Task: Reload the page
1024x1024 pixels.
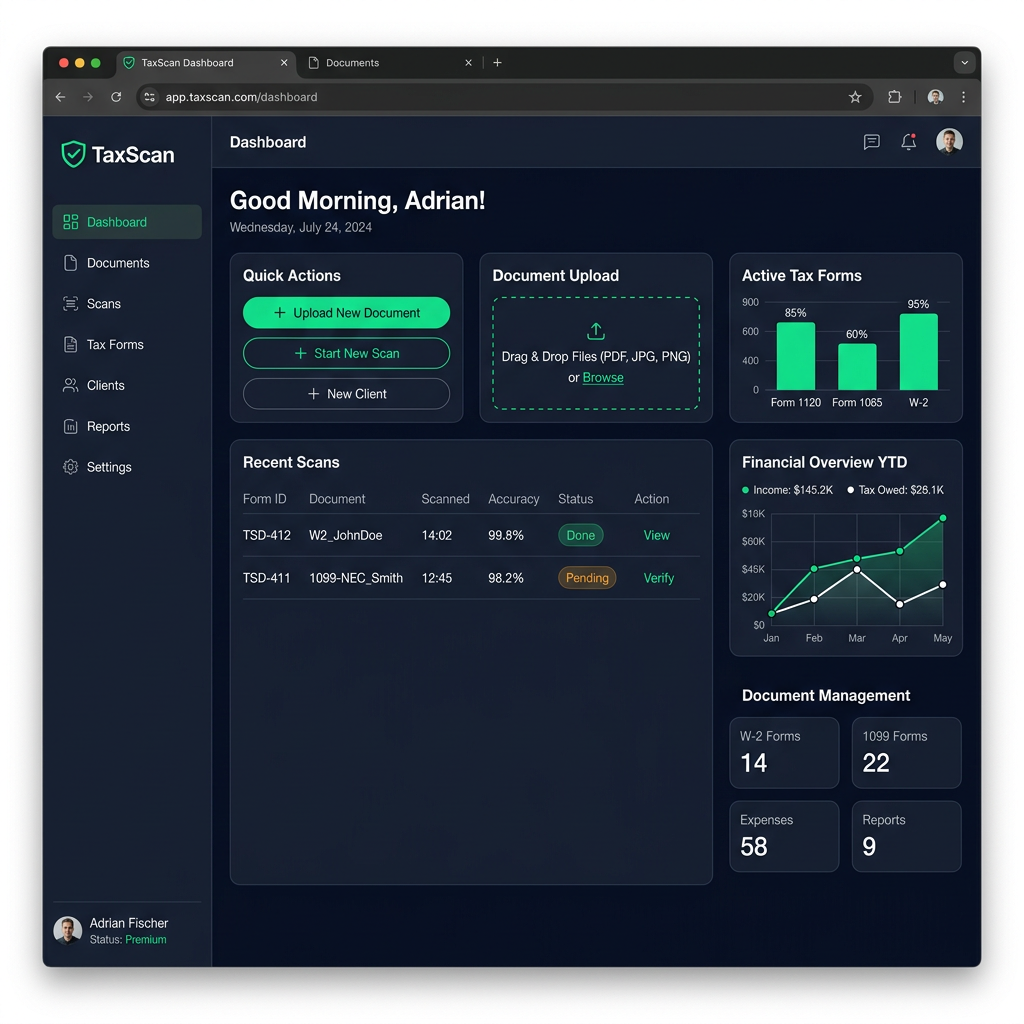Action: click(116, 97)
